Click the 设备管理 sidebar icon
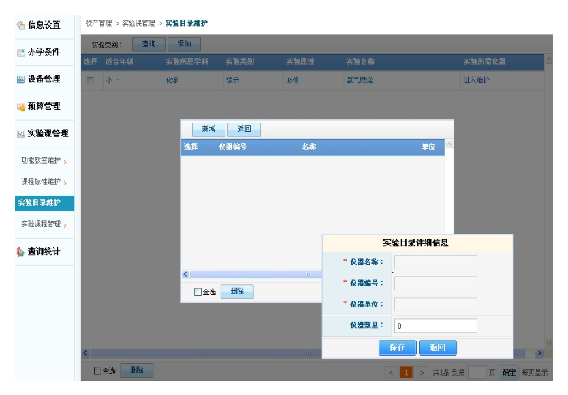Image resolution: width=568 pixels, height=395 pixels. click(x=21, y=79)
